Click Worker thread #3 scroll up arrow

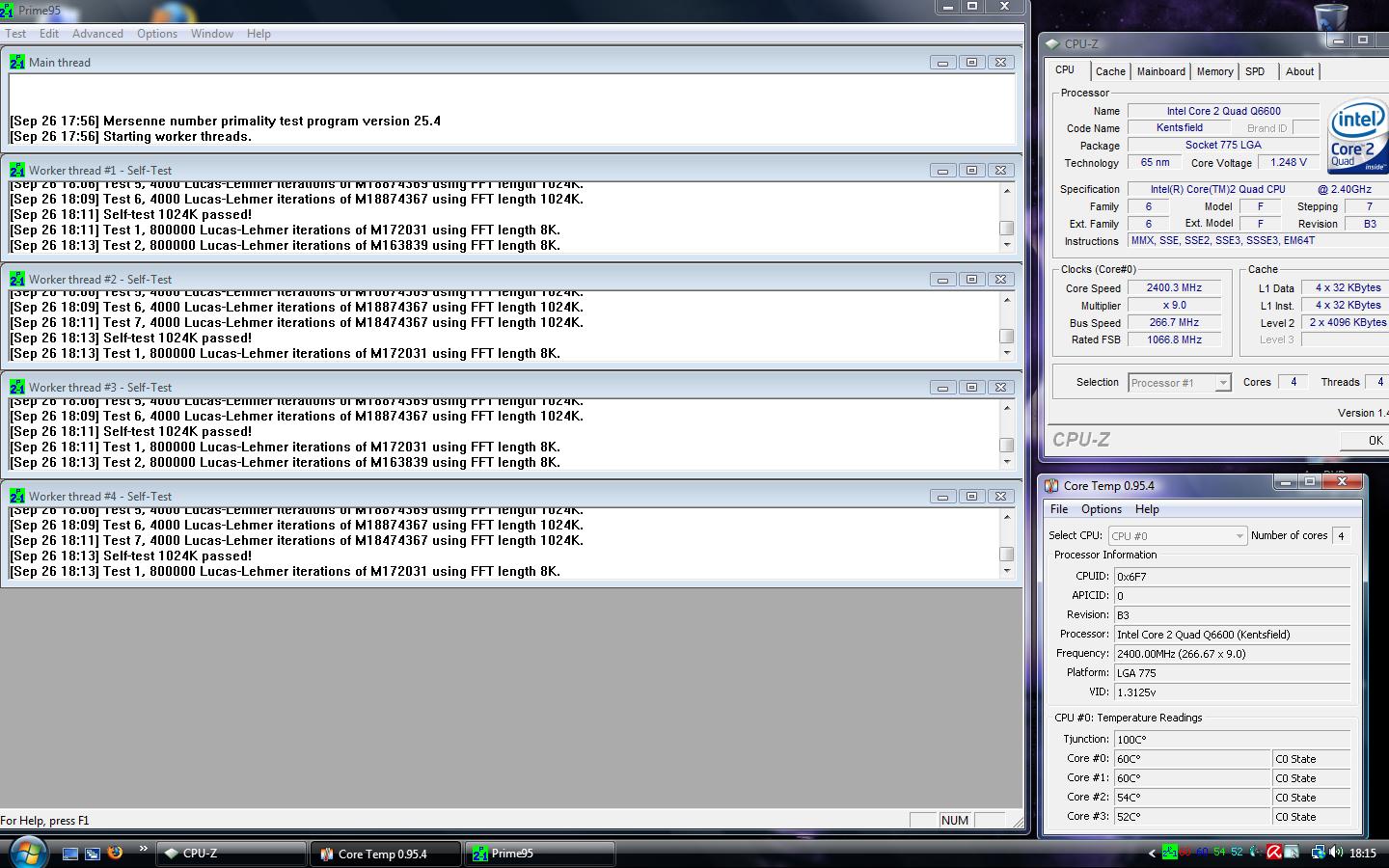point(1006,407)
